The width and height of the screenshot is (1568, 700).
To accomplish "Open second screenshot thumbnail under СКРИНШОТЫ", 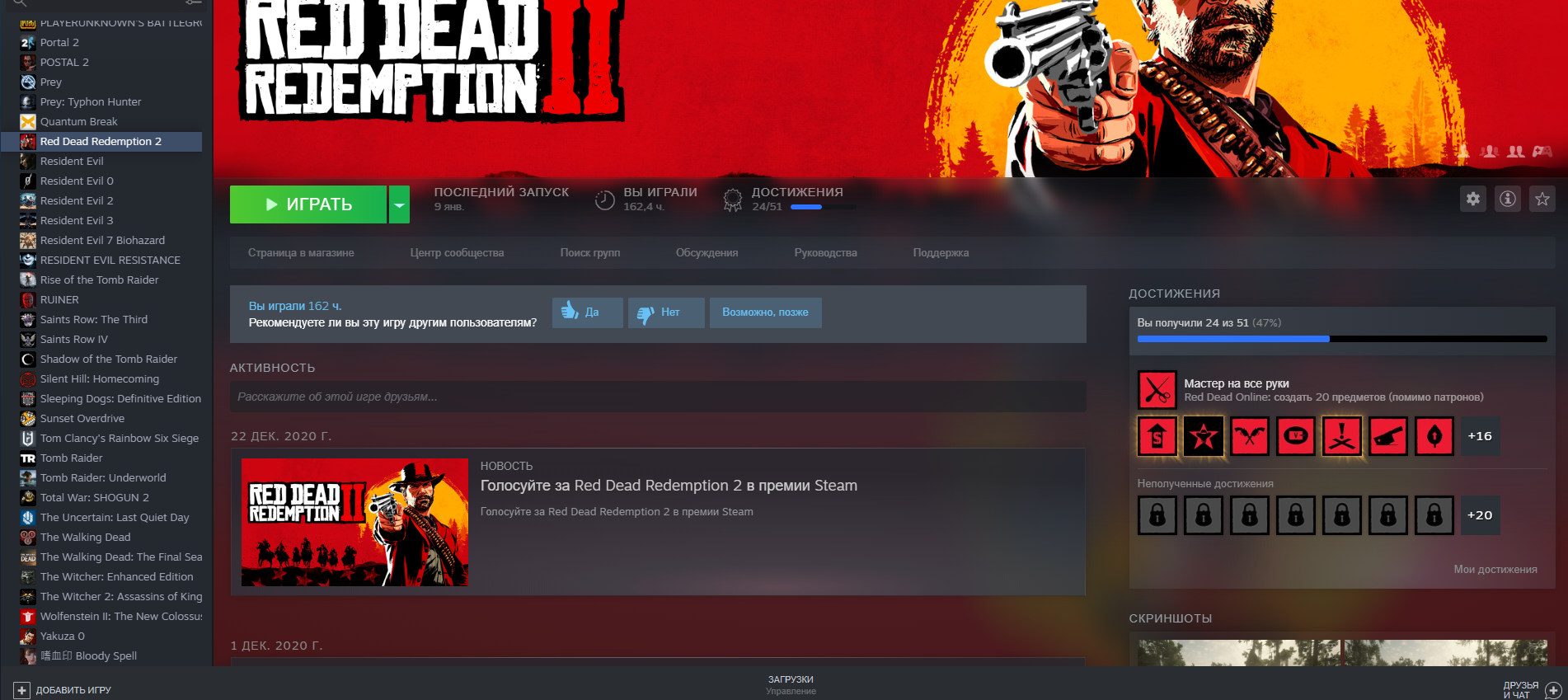I will pos(1446,653).
